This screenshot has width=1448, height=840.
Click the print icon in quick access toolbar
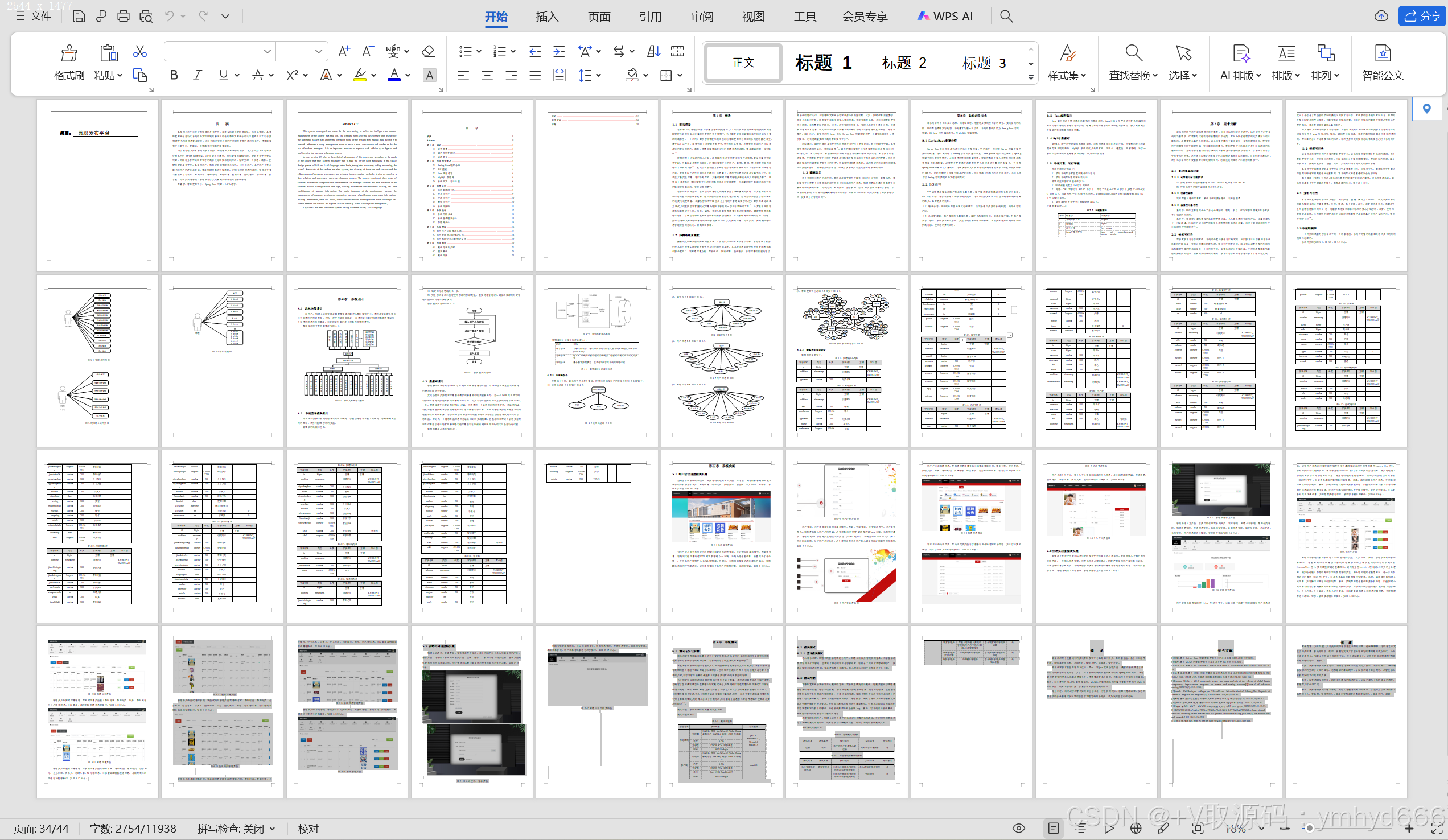coord(123,16)
